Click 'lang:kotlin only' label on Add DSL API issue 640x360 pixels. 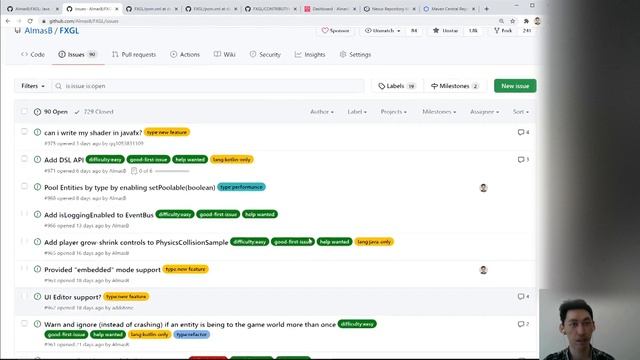[x=231, y=160]
